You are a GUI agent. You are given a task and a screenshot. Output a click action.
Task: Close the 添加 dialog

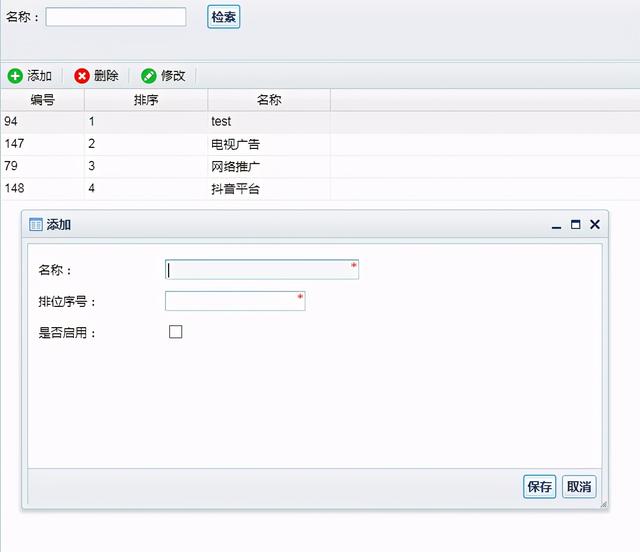595,224
